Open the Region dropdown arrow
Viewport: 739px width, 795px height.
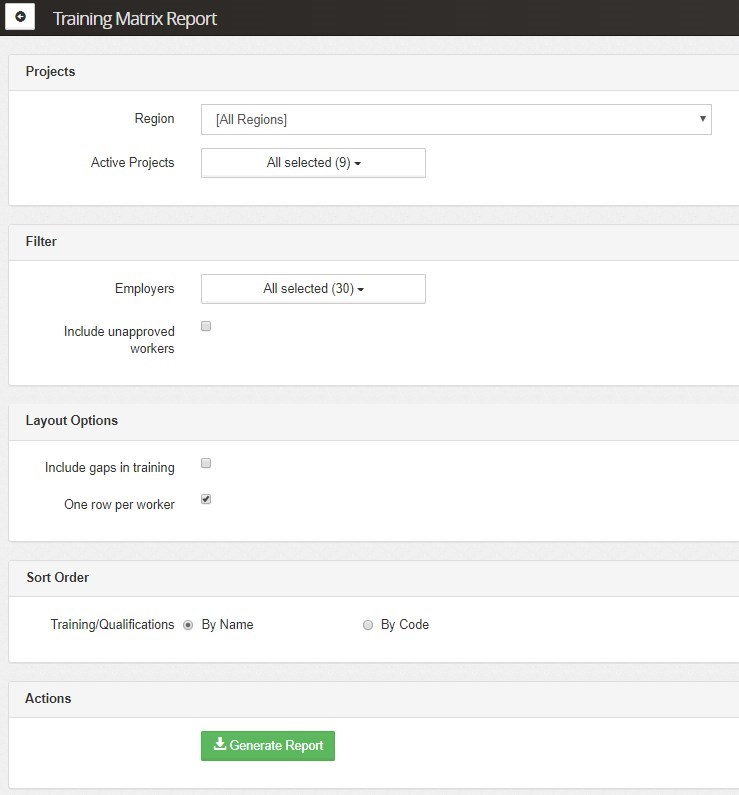[704, 119]
